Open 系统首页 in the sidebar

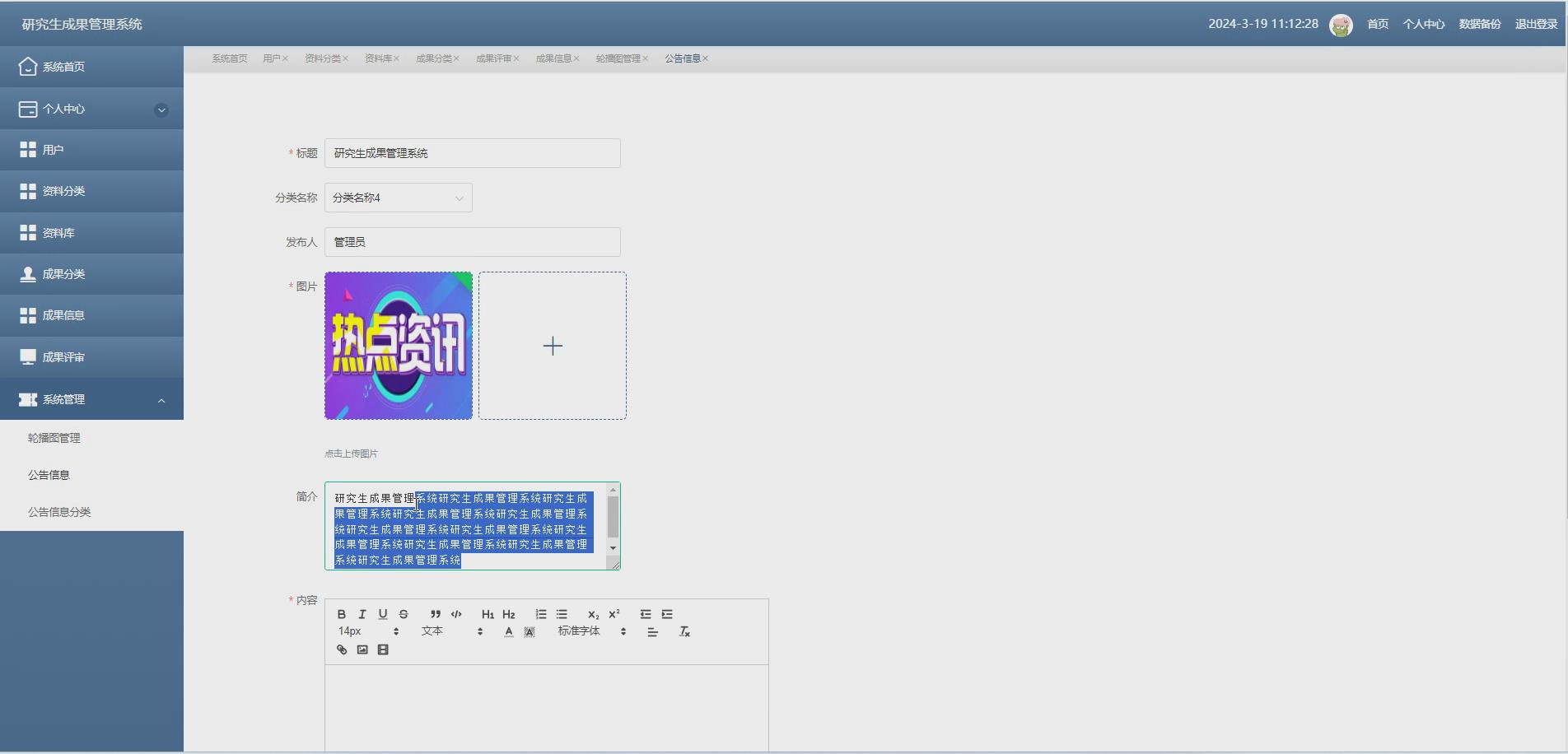[91, 67]
